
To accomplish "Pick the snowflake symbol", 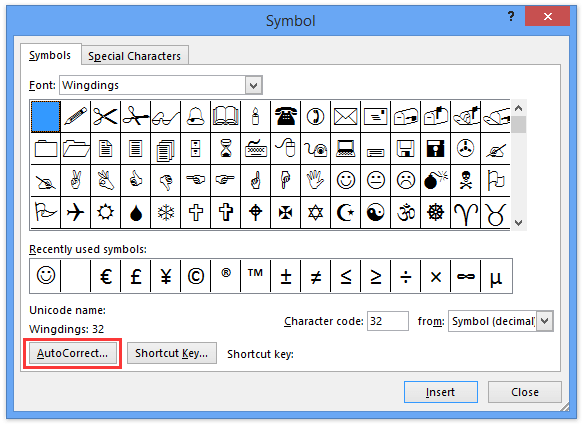I will pyautogui.click(x=166, y=213).
